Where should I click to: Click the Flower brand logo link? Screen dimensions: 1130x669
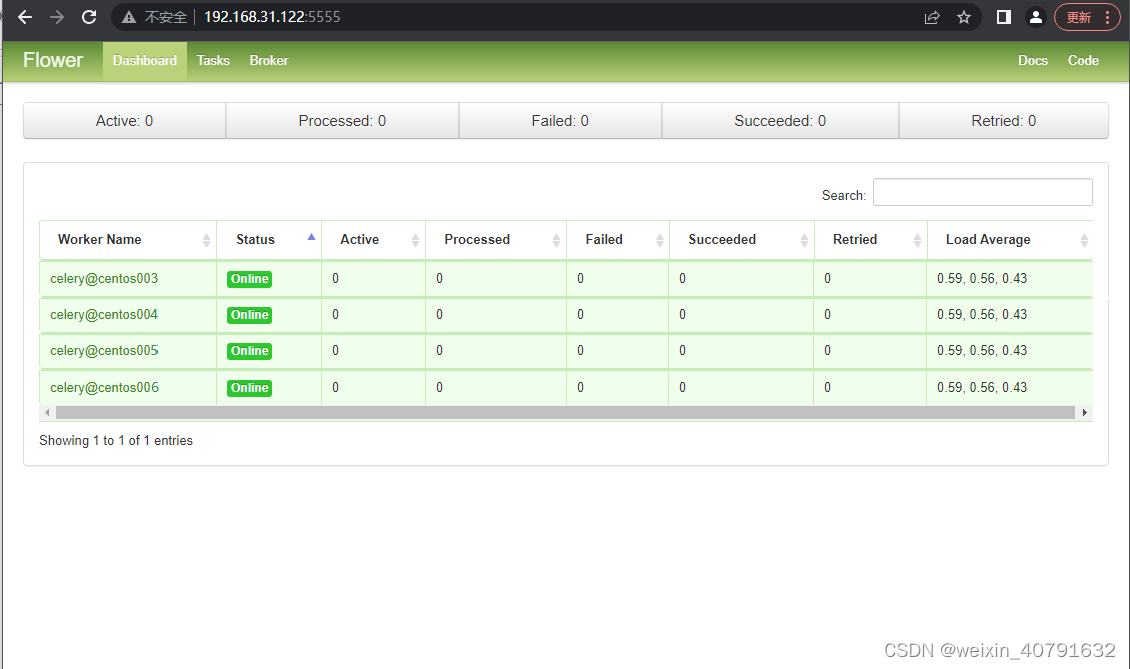(x=53, y=61)
